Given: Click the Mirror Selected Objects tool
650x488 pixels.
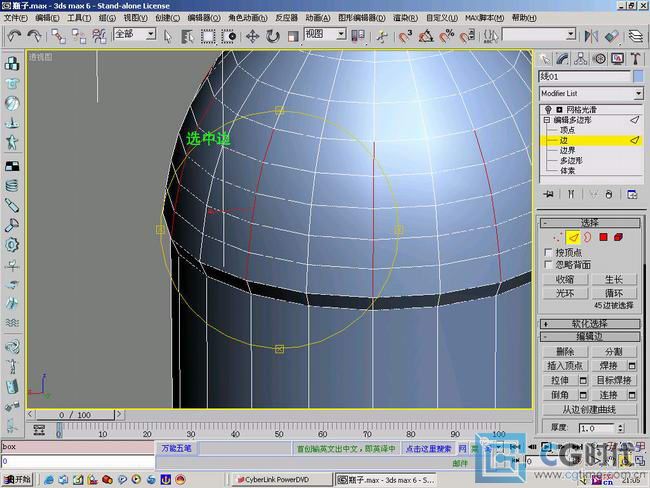Looking at the screenshot, I should point(591,36).
